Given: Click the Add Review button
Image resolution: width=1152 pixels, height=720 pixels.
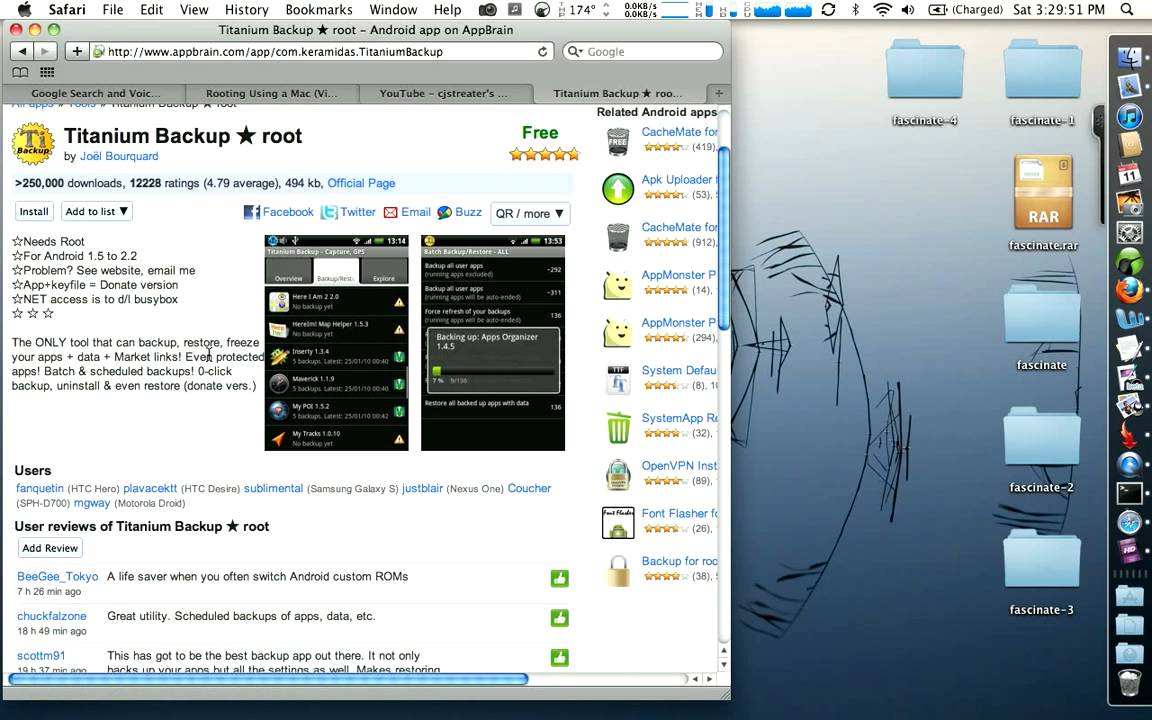Looking at the screenshot, I should click(50, 548).
